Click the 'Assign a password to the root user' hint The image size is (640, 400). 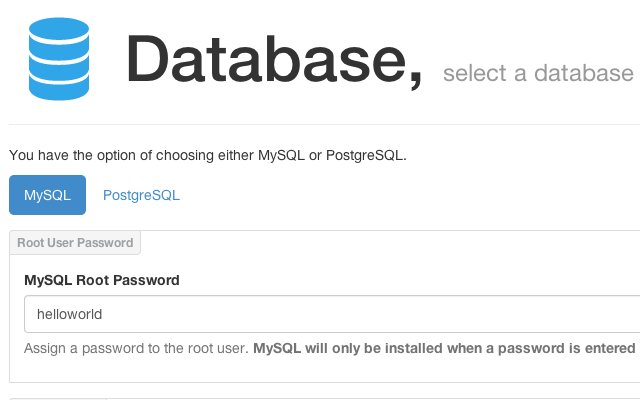pos(136,348)
